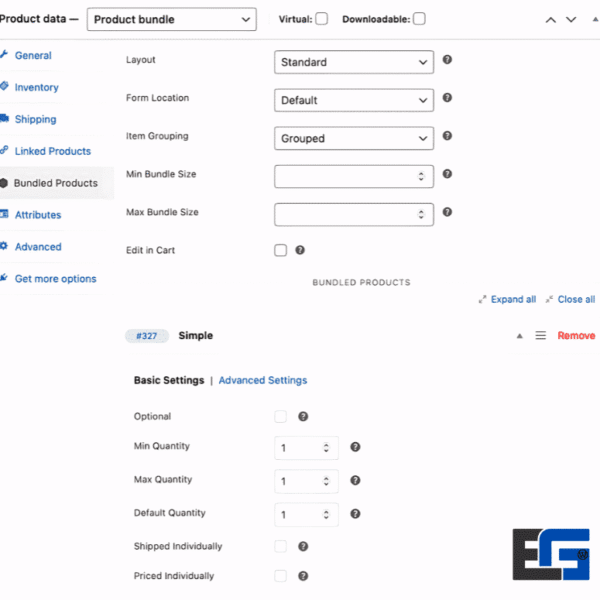Click the help icon for Max Bundle Size

coord(447,212)
